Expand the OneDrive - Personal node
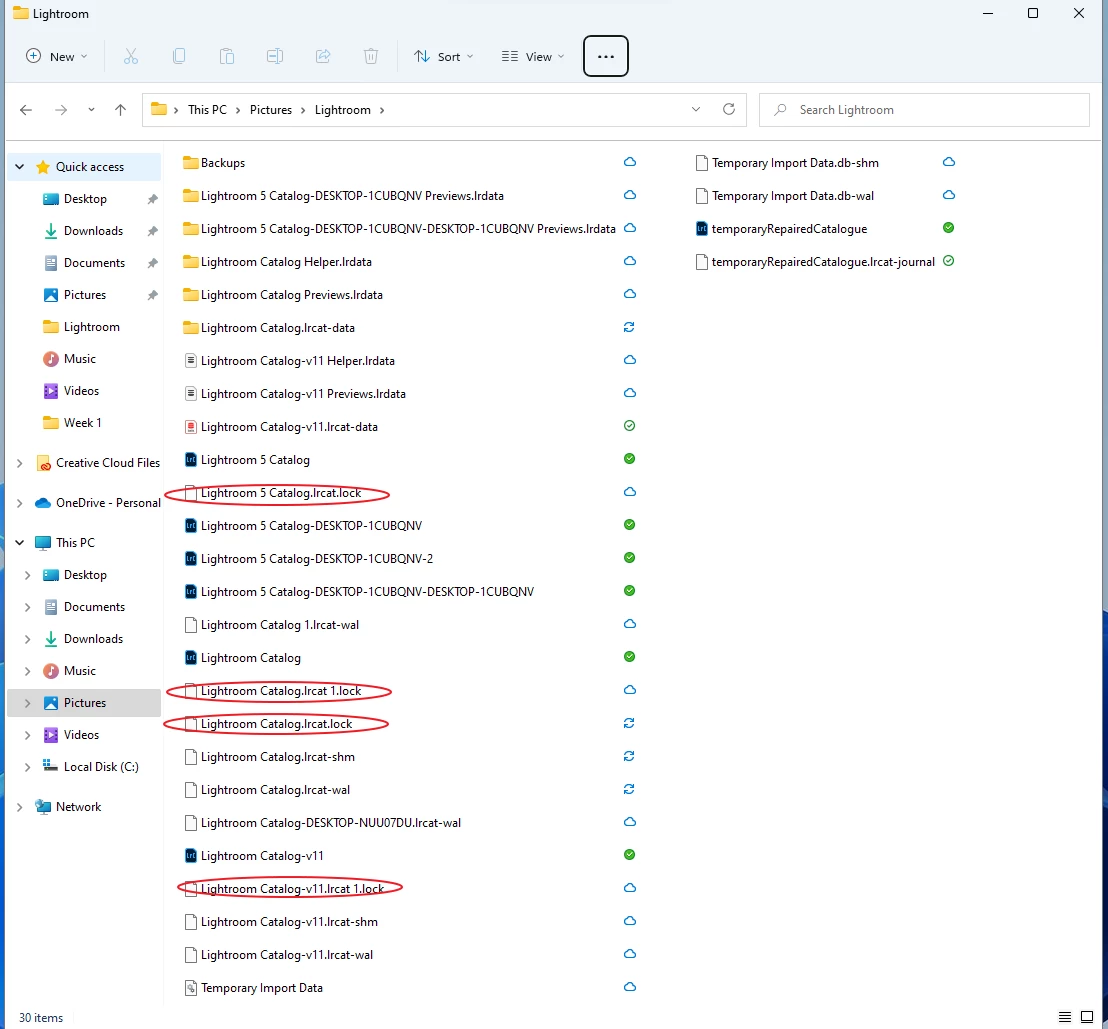This screenshot has width=1108, height=1029. [20, 503]
